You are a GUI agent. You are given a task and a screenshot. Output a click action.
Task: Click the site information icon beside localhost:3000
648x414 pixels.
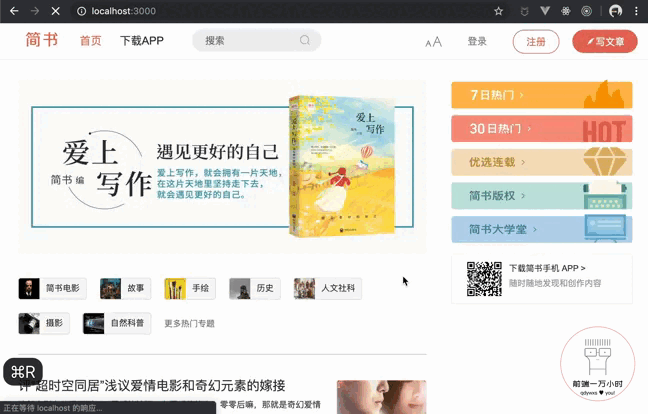pos(81,11)
